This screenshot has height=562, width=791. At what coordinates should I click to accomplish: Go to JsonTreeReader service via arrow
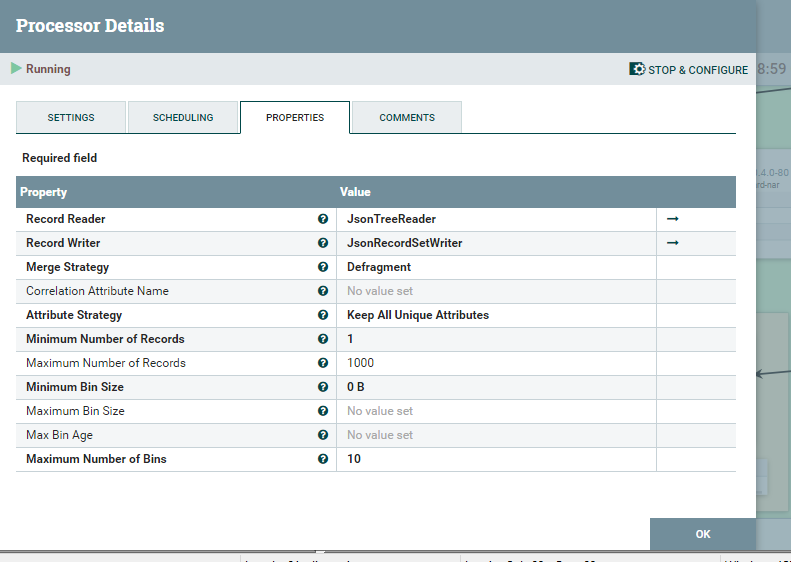pyautogui.click(x=673, y=219)
